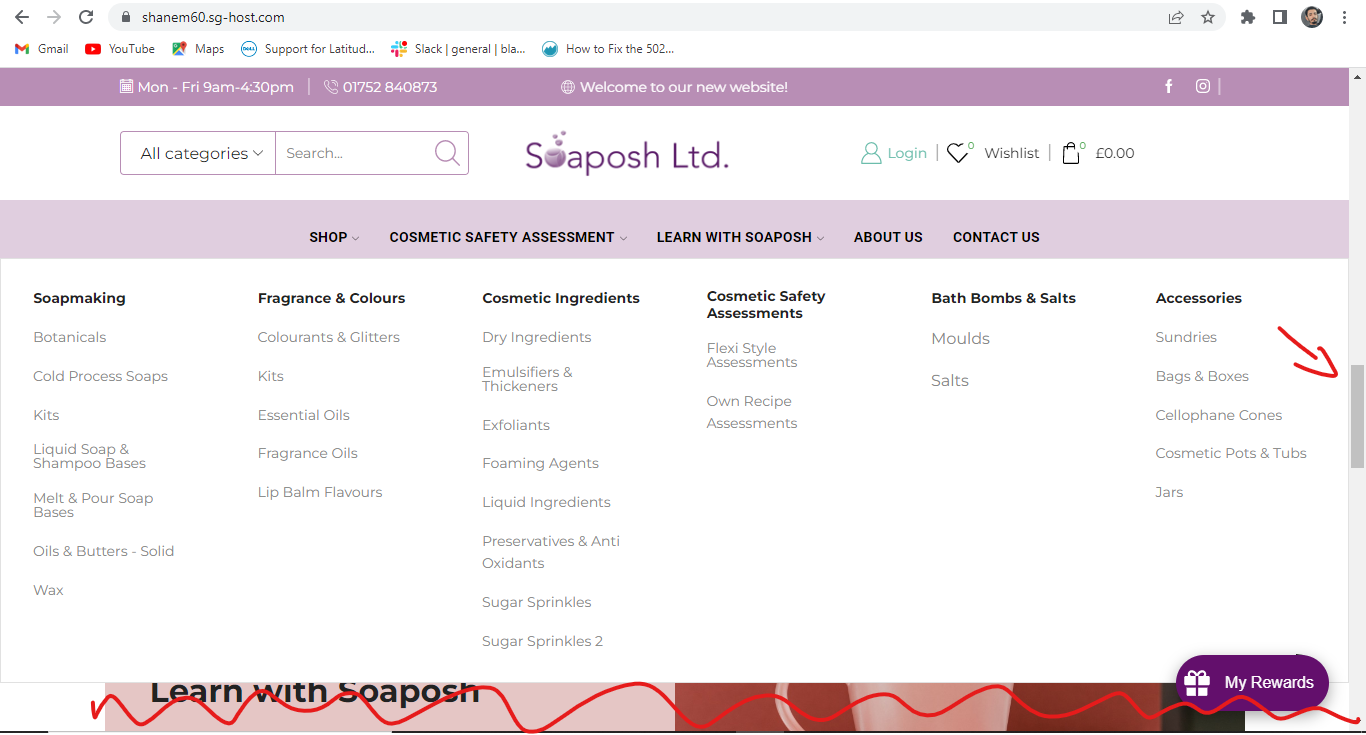Screen dimensions: 1366x735
Task: Expand the SHOP menu
Action: pos(334,237)
